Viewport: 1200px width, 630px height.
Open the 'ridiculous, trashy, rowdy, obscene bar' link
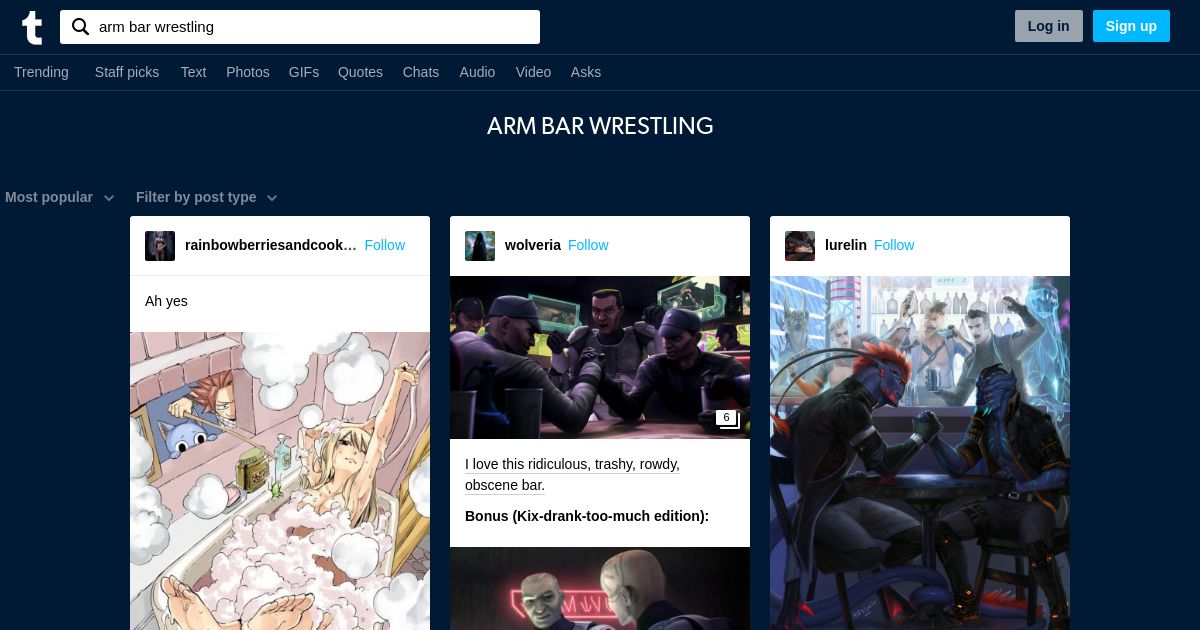pos(572,475)
